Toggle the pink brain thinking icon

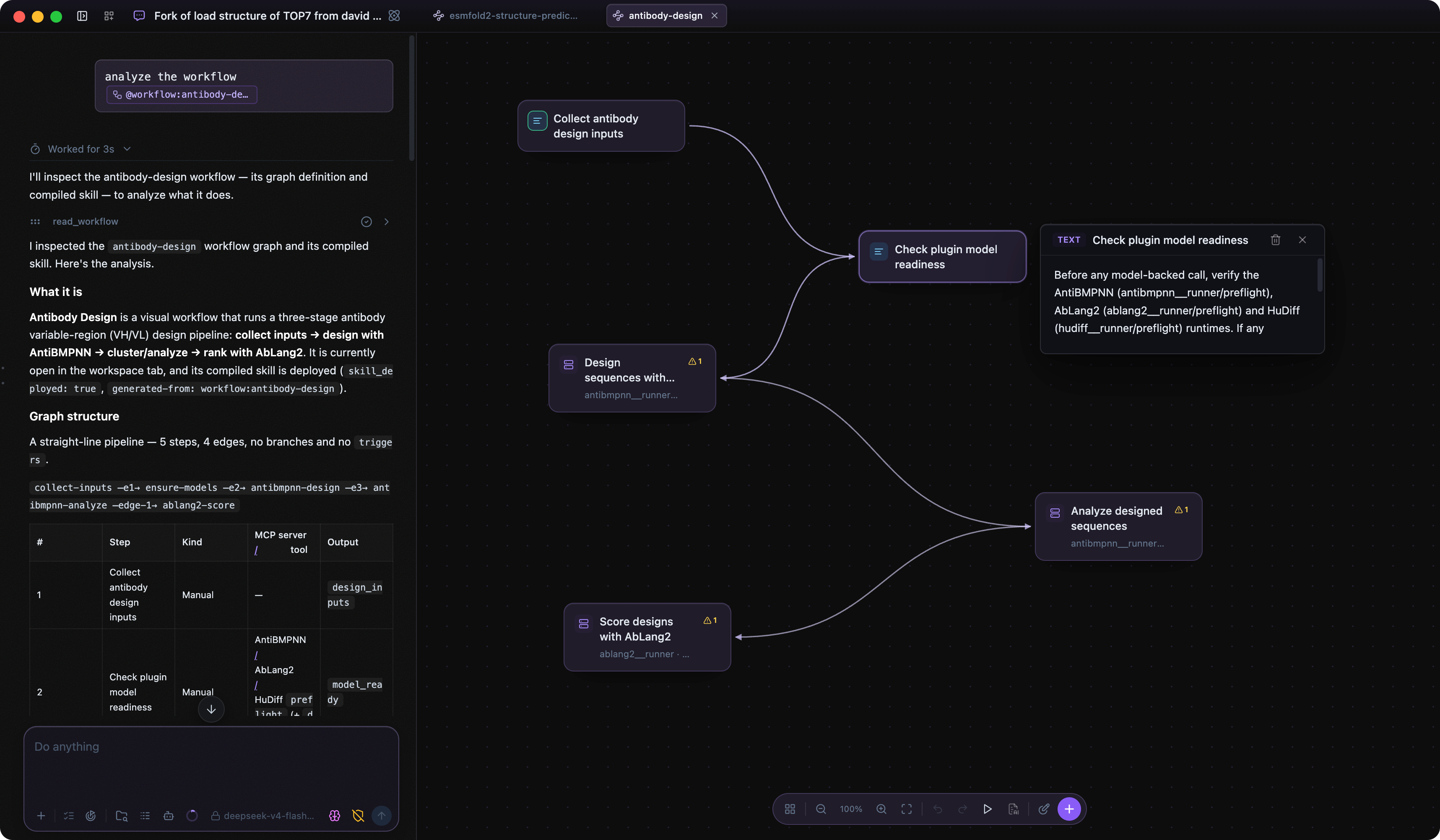click(x=335, y=816)
